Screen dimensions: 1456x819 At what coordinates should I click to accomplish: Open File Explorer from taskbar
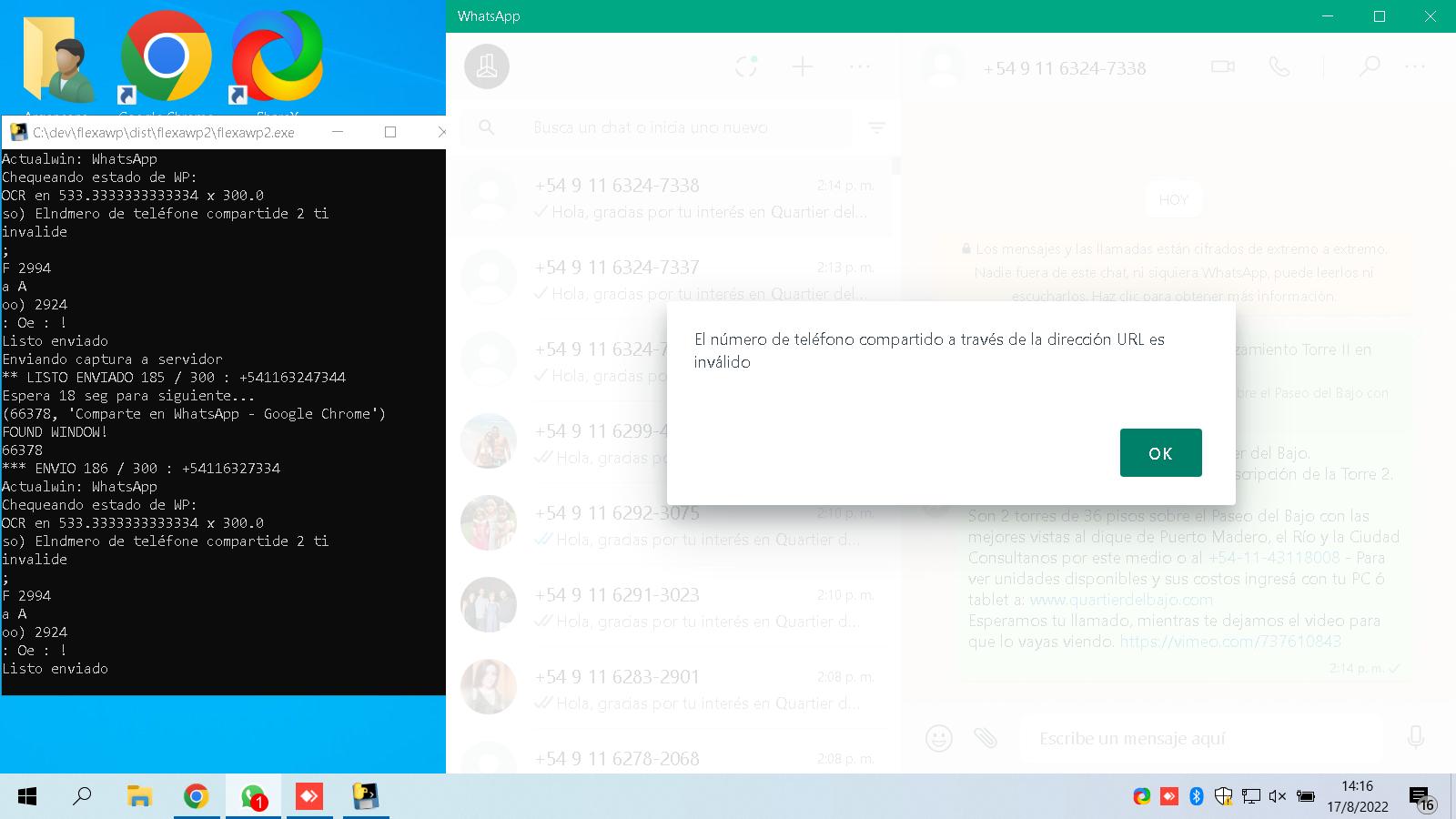(x=139, y=797)
